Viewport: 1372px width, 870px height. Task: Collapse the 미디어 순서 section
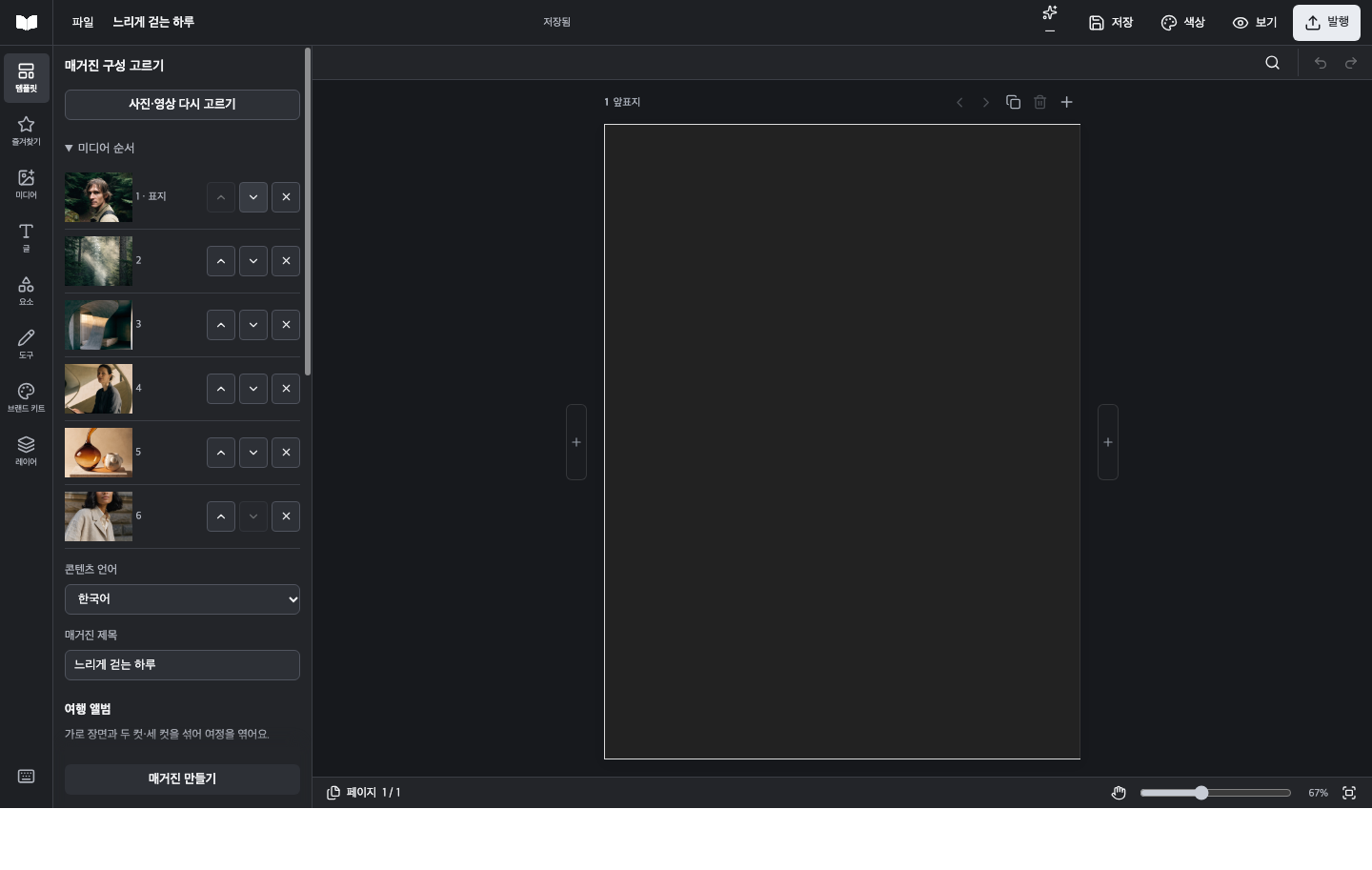(x=100, y=149)
